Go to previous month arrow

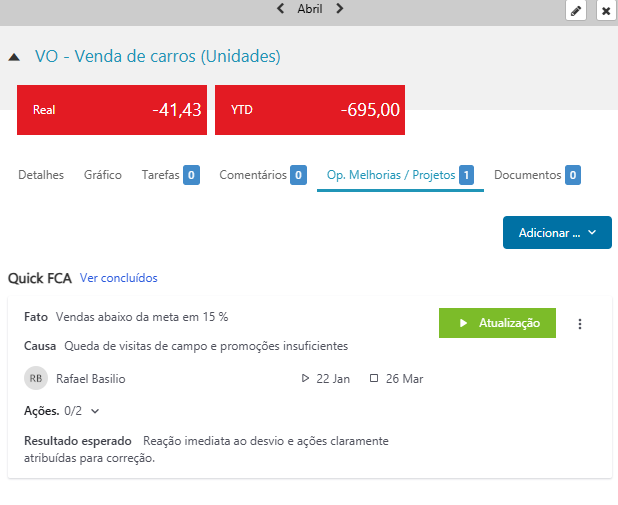pyautogui.click(x=281, y=9)
